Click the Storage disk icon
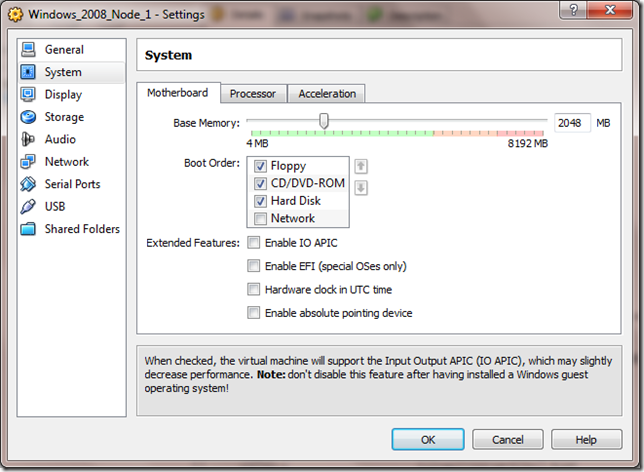Viewport: 644px width, 472px height. (28, 117)
